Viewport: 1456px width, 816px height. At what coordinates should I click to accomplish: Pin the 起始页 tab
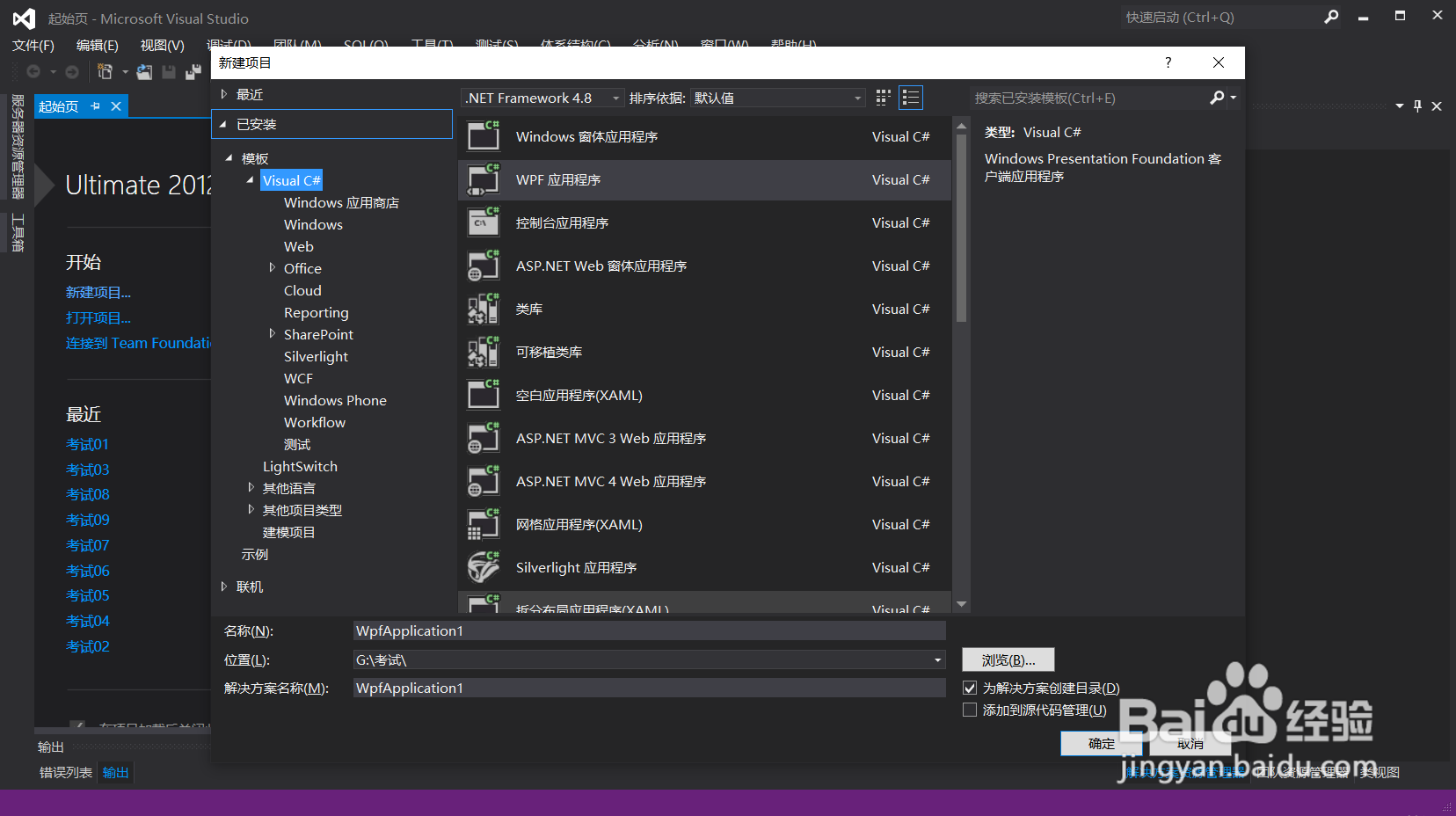95,106
